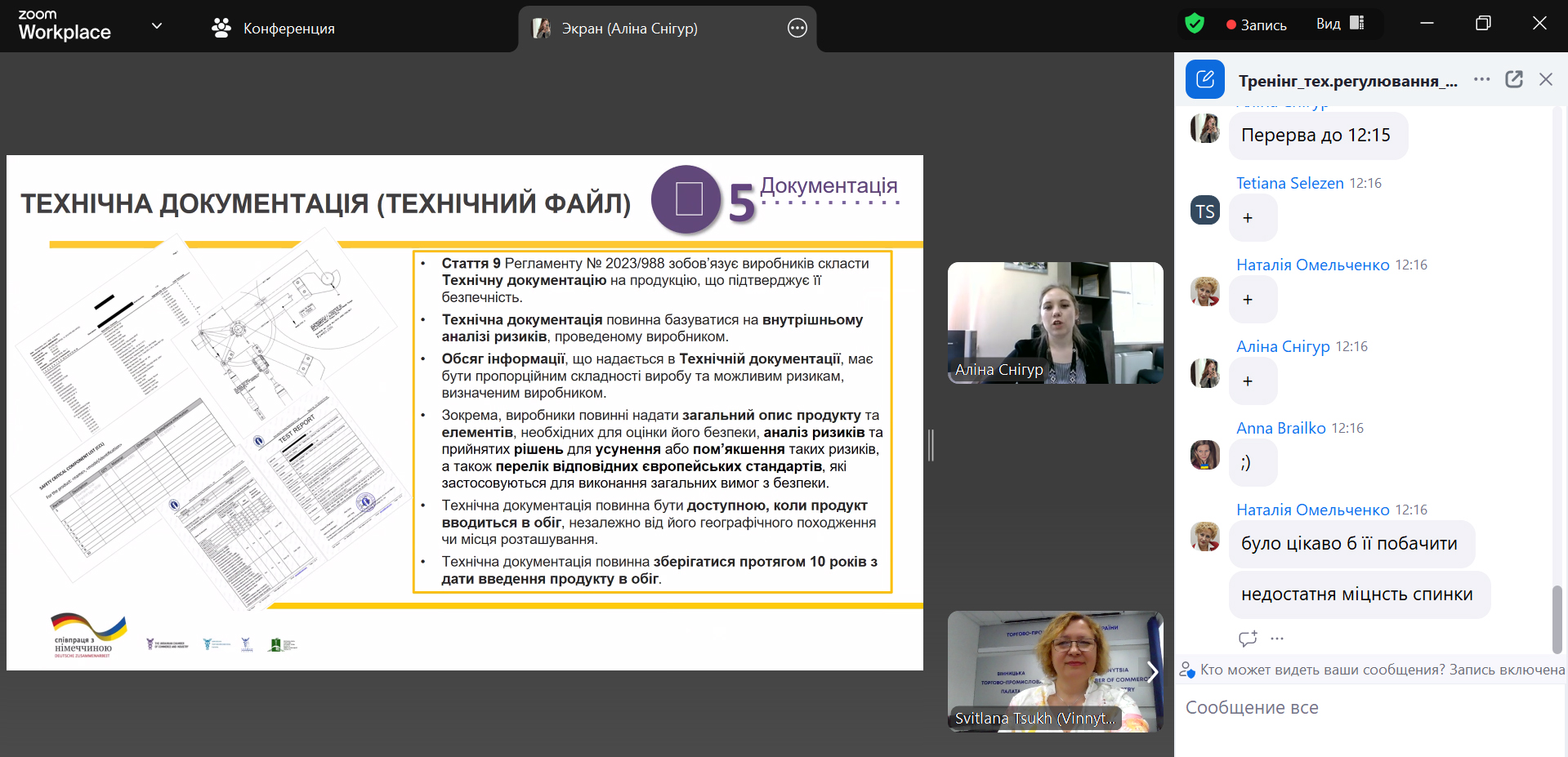Click Наталія Омельченко name above 'було цікаво' message

pos(1312,510)
